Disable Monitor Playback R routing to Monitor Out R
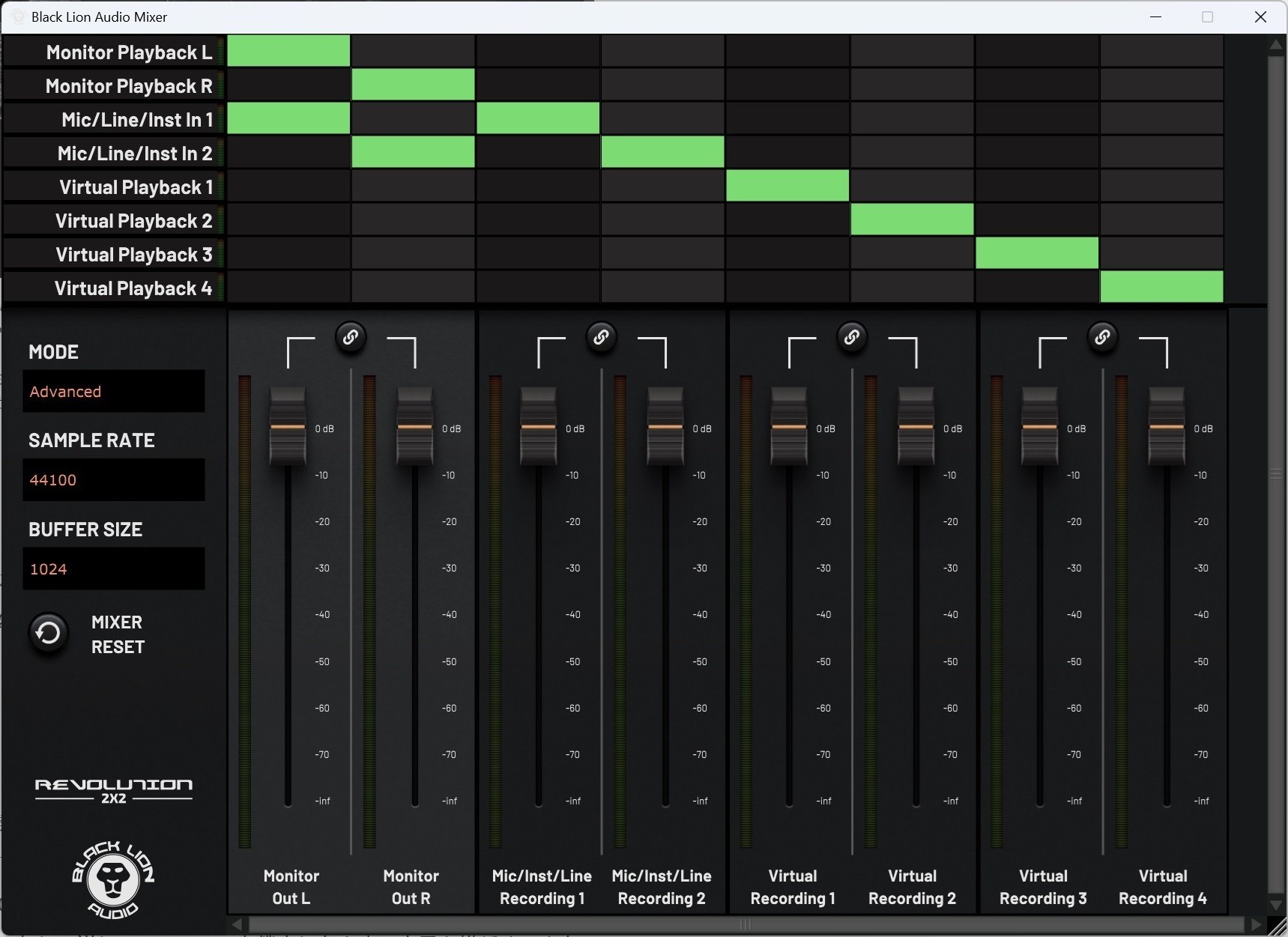Screen dimensions: 1288x937 click(x=413, y=85)
